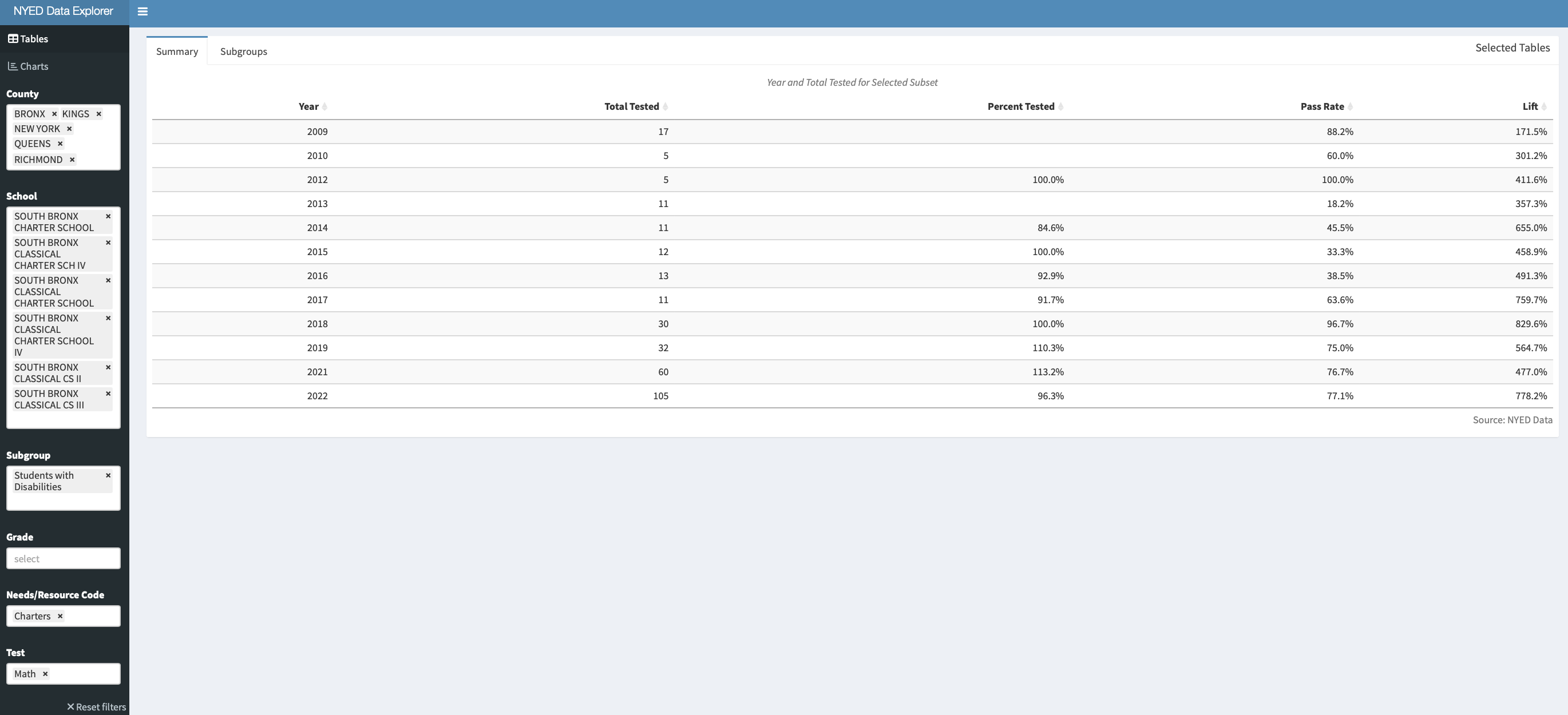The width and height of the screenshot is (1568, 715).
Task: Toggle sorting on the Pass Rate column
Action: coord(1325,106)
